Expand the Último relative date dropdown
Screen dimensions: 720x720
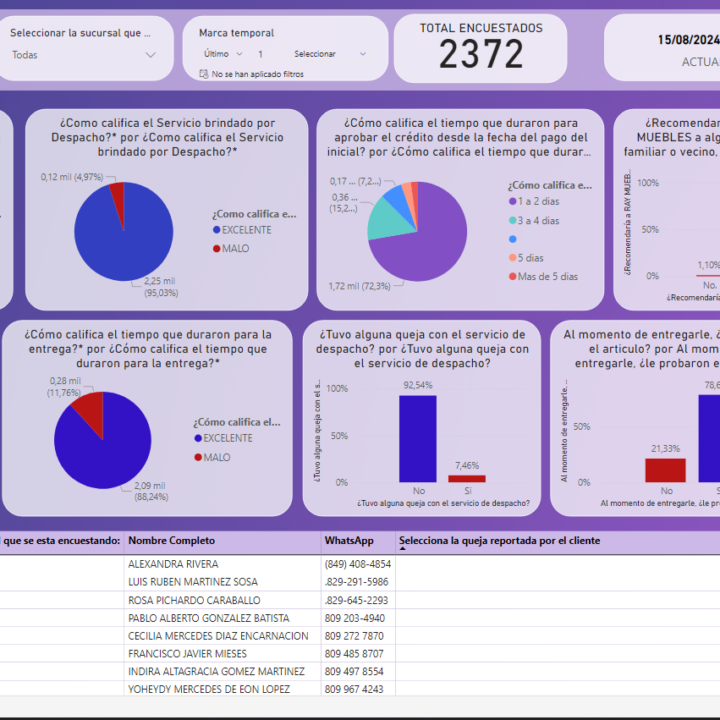pos(224,54)
